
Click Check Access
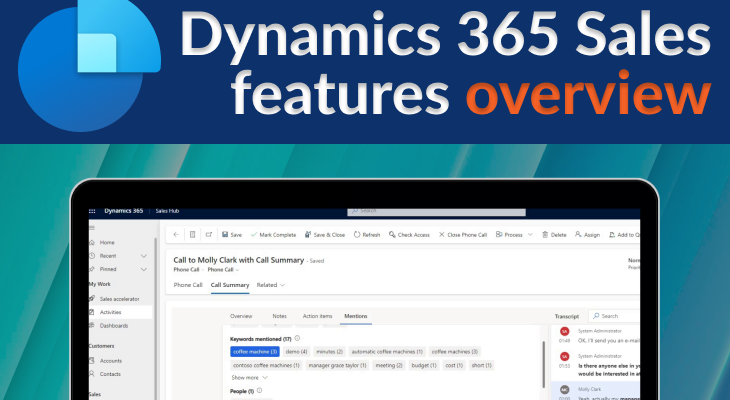coord(409,235)
